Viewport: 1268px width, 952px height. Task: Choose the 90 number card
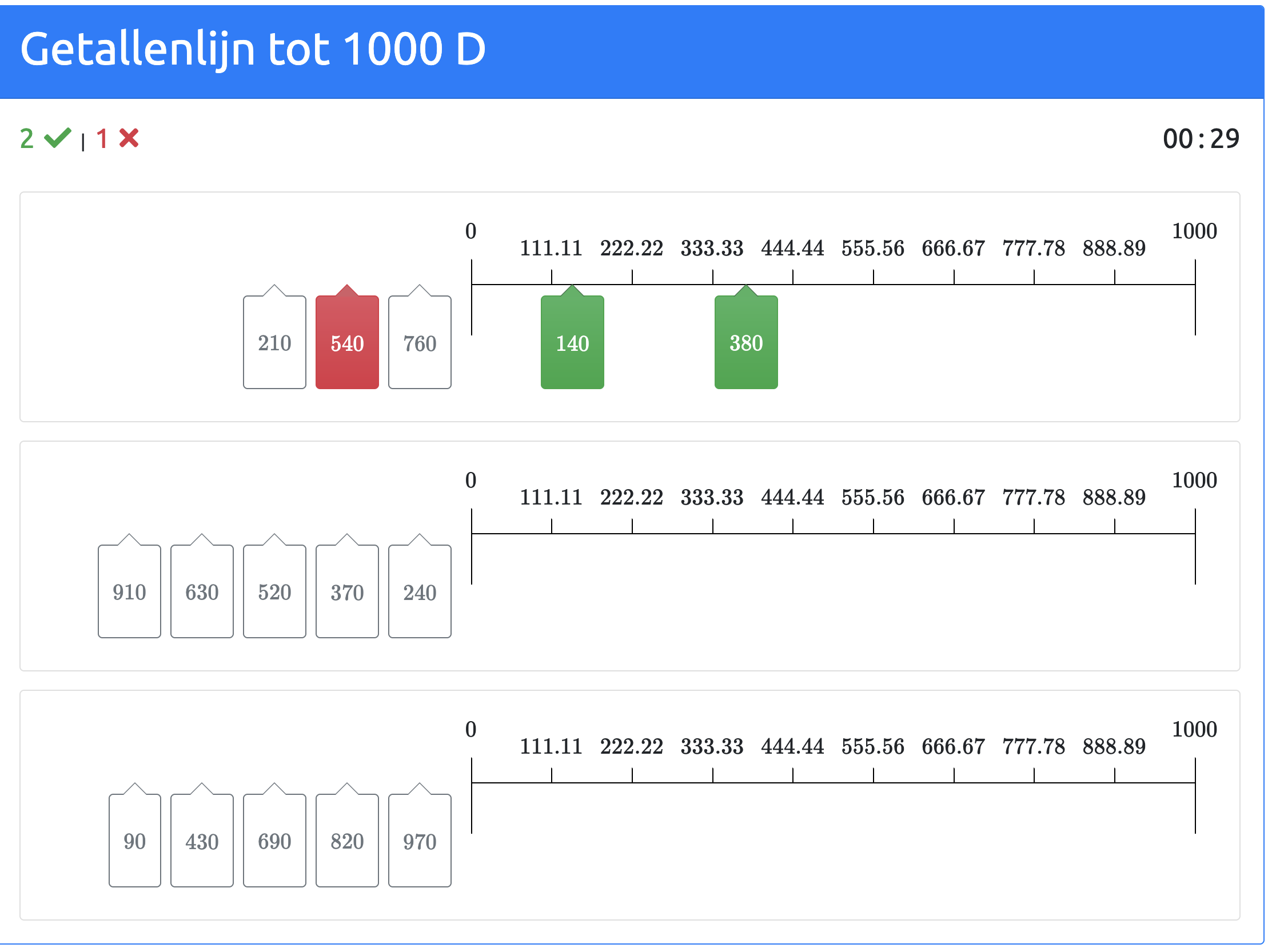135,841
